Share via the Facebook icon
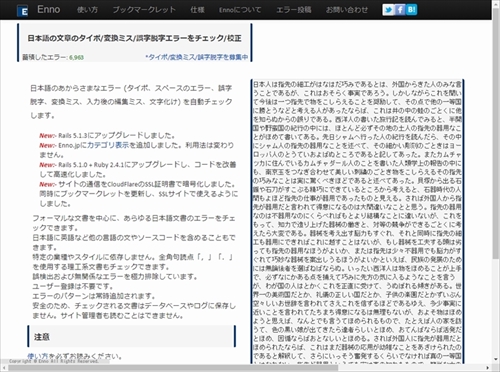This screenshot has width=500, height=372. [400, 10]
